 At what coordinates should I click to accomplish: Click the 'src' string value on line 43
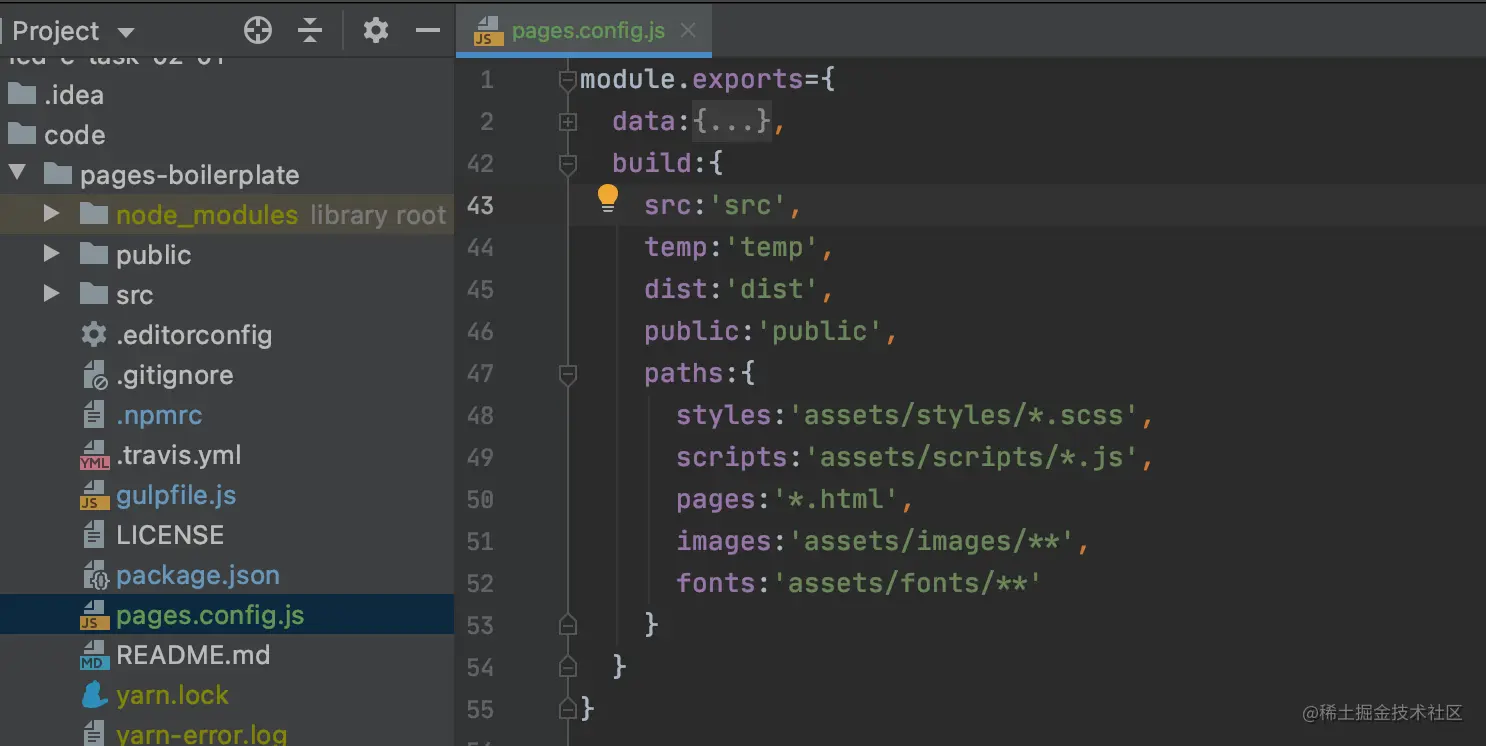[748, 205]
